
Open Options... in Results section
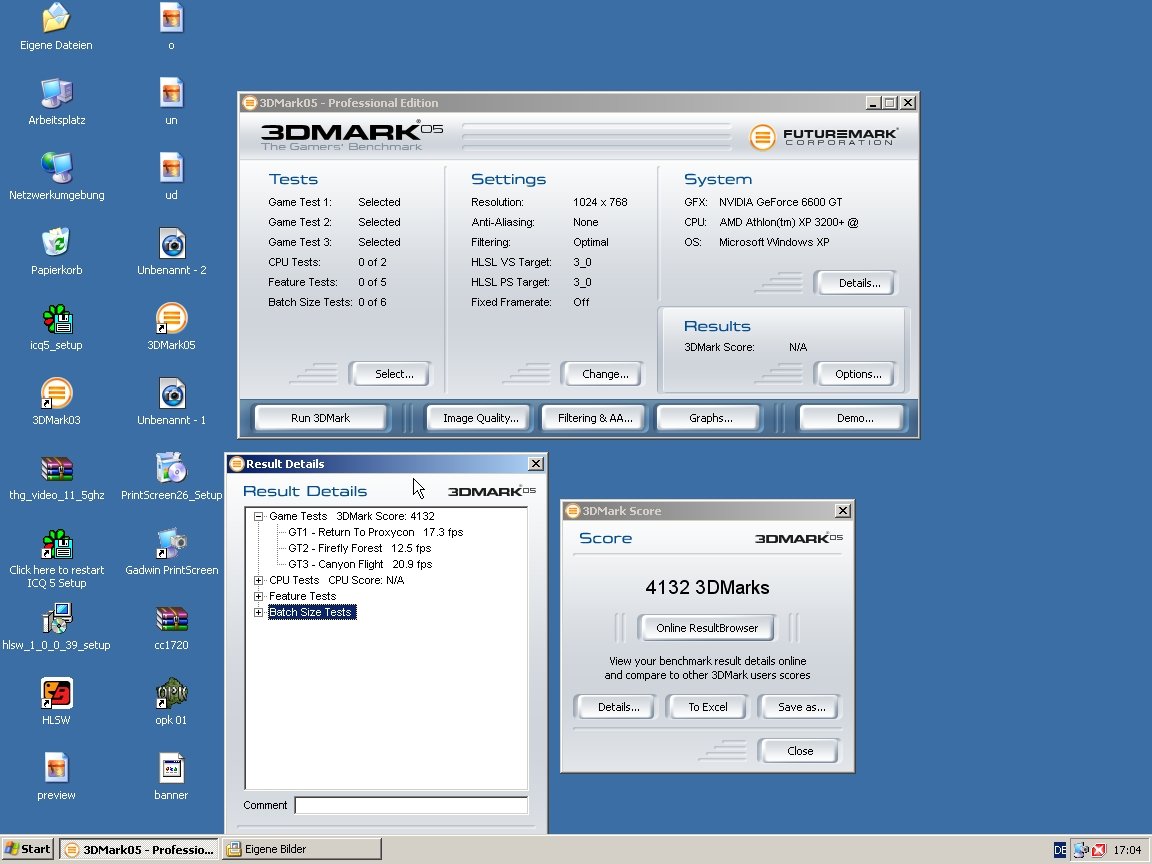(x=858, y=374)
